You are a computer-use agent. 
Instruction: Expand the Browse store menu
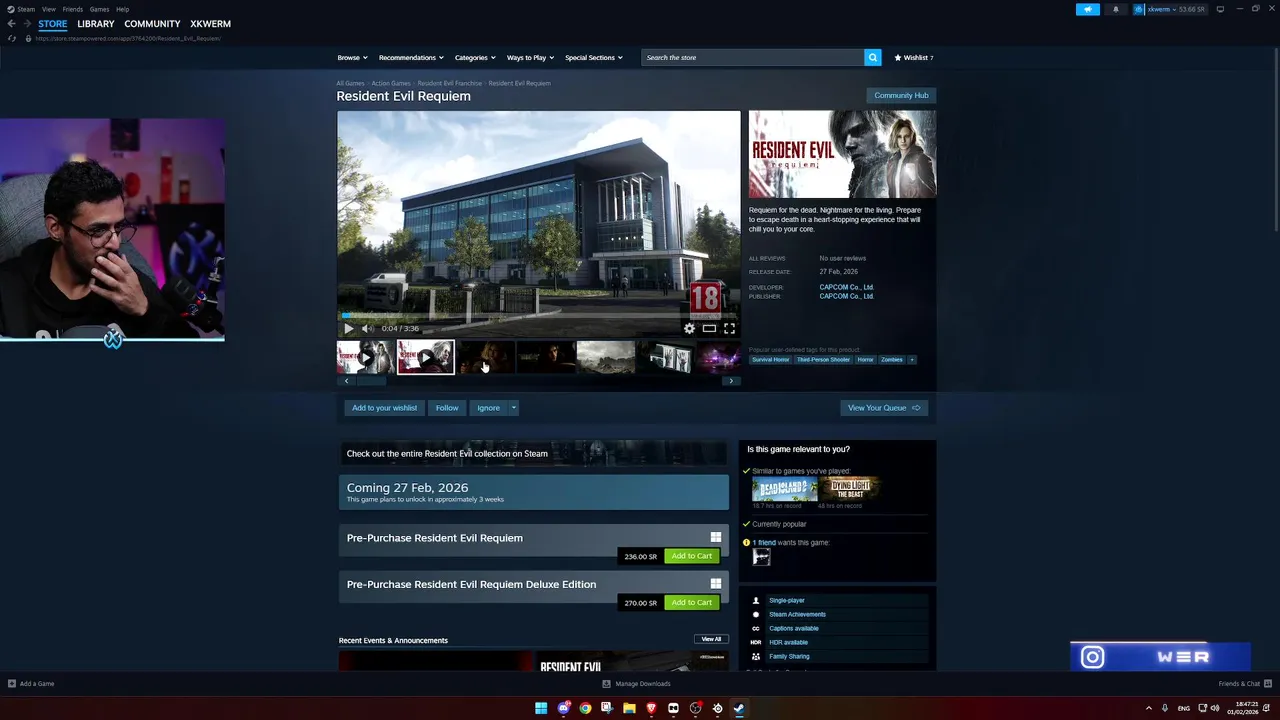pyautogui.click(x=352, y=57)
